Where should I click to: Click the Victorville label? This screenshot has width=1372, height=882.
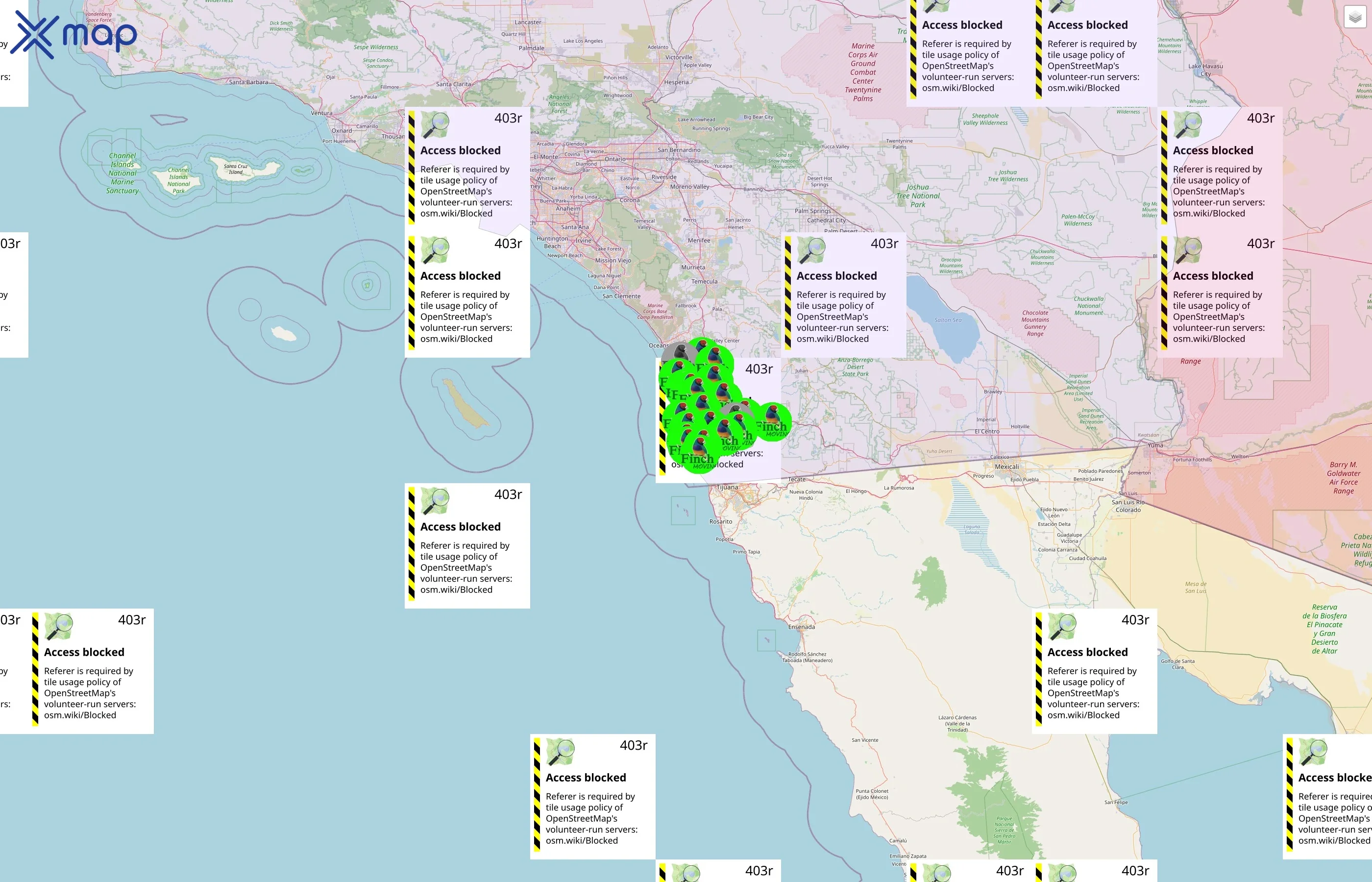(679, 57)
